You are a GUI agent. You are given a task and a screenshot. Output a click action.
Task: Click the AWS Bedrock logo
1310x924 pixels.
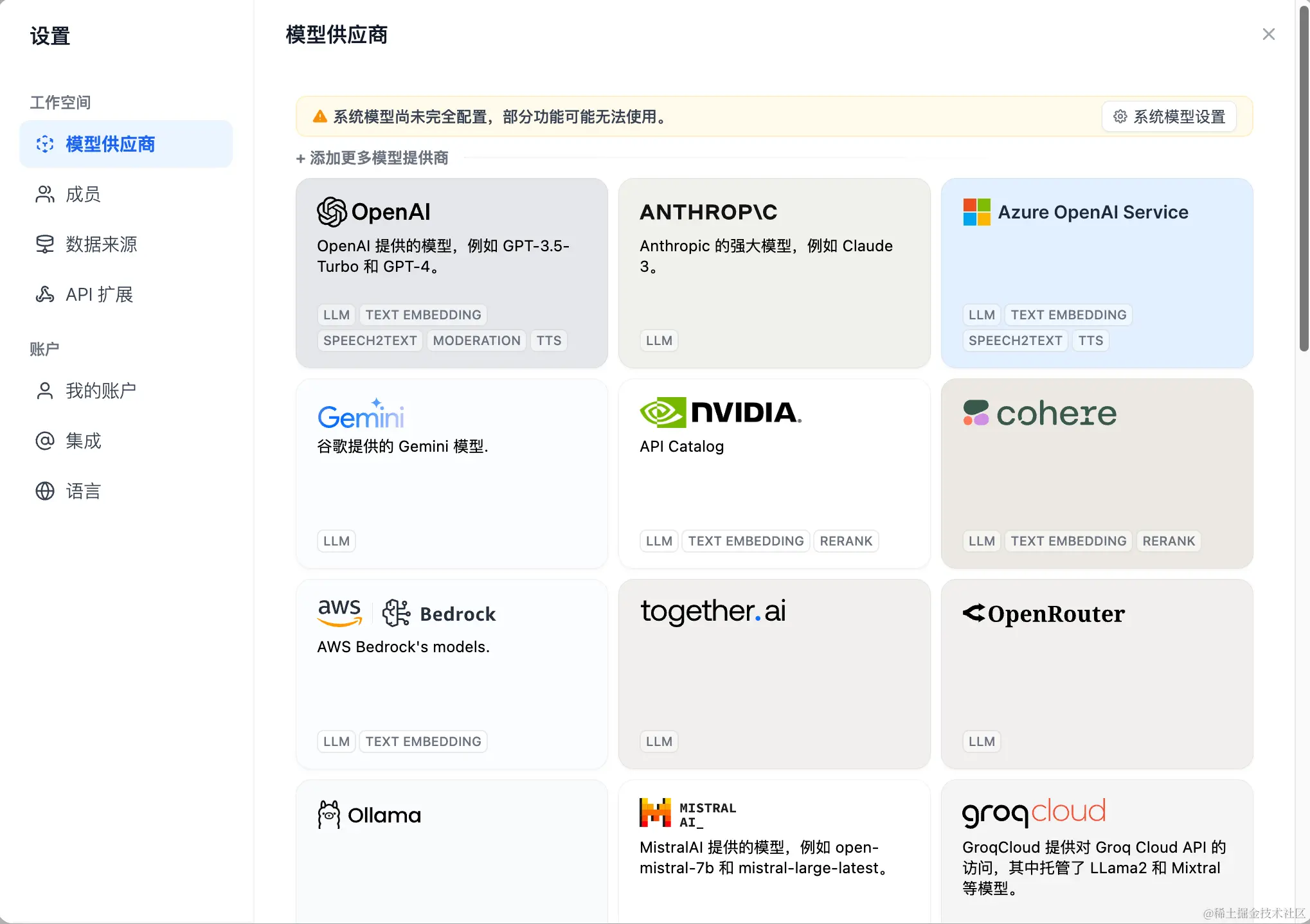[406, 613]
